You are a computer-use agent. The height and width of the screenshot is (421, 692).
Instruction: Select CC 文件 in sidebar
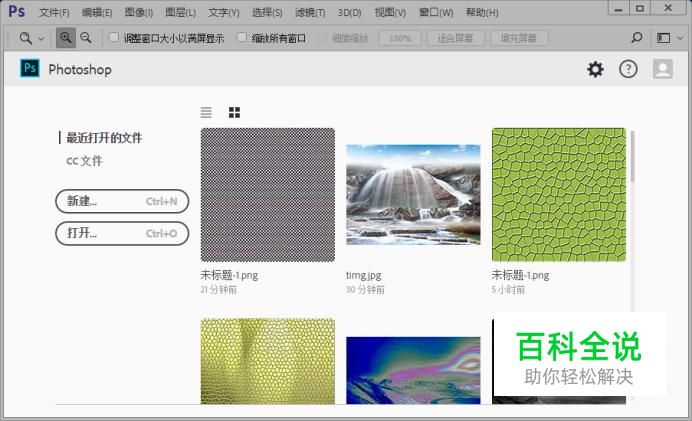pos(84,161)
